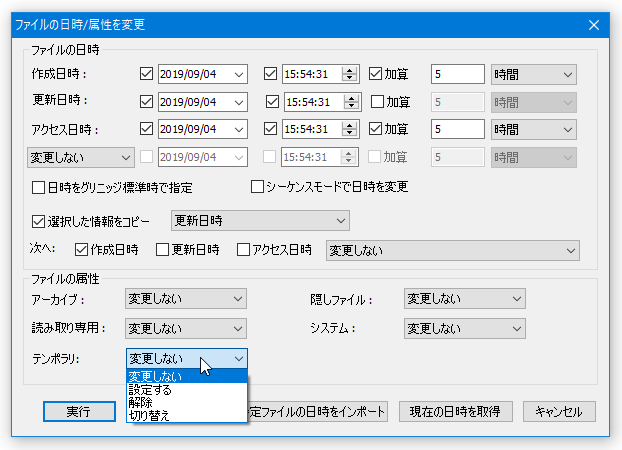Toggle アクセス日時 date checkbox
The height and width of the screenshot is (450, 622).
tap(146, 129)
